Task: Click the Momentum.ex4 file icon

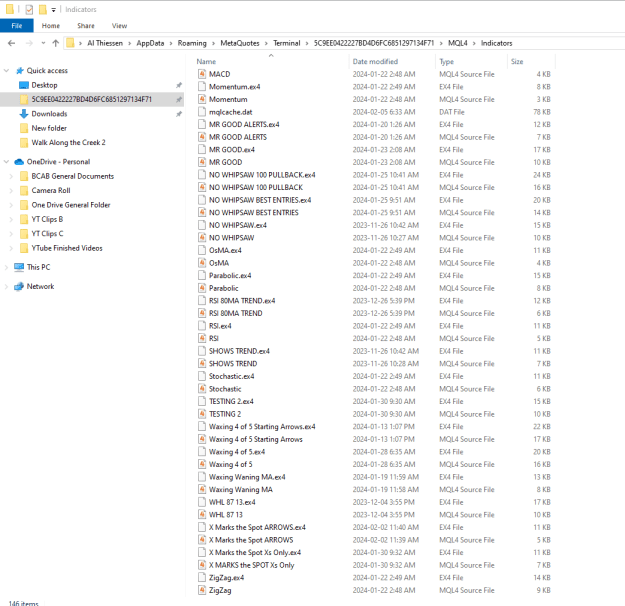Action: click(x=202, y=87)
